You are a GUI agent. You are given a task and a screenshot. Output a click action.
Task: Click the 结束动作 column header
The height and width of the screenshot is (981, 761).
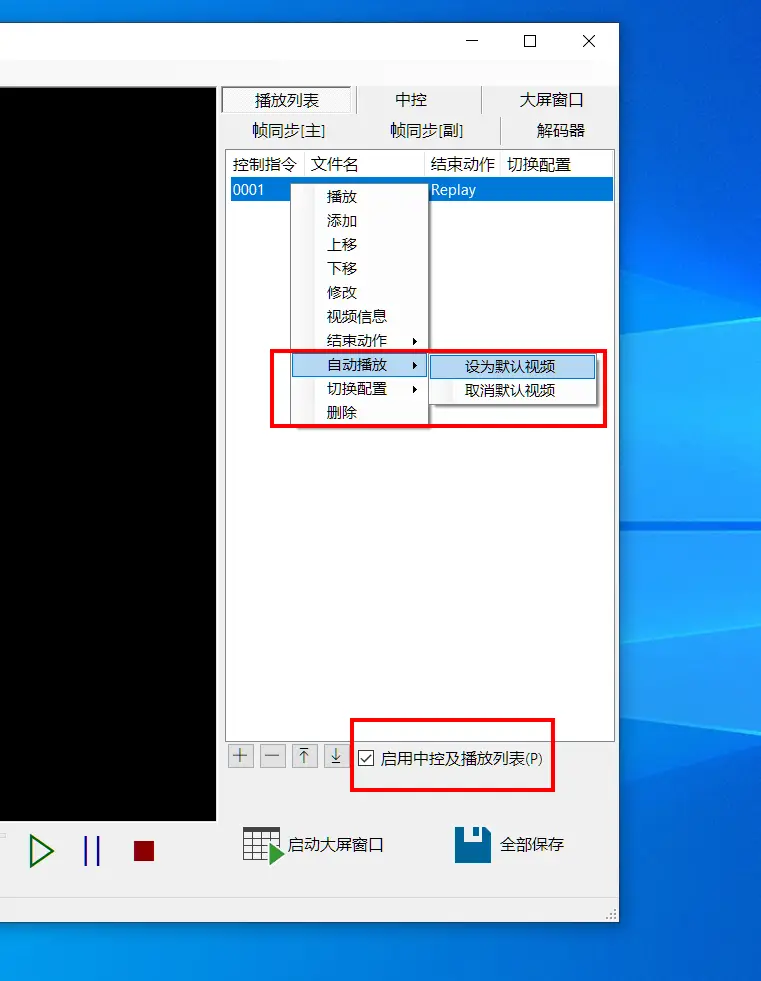[462, 165]
